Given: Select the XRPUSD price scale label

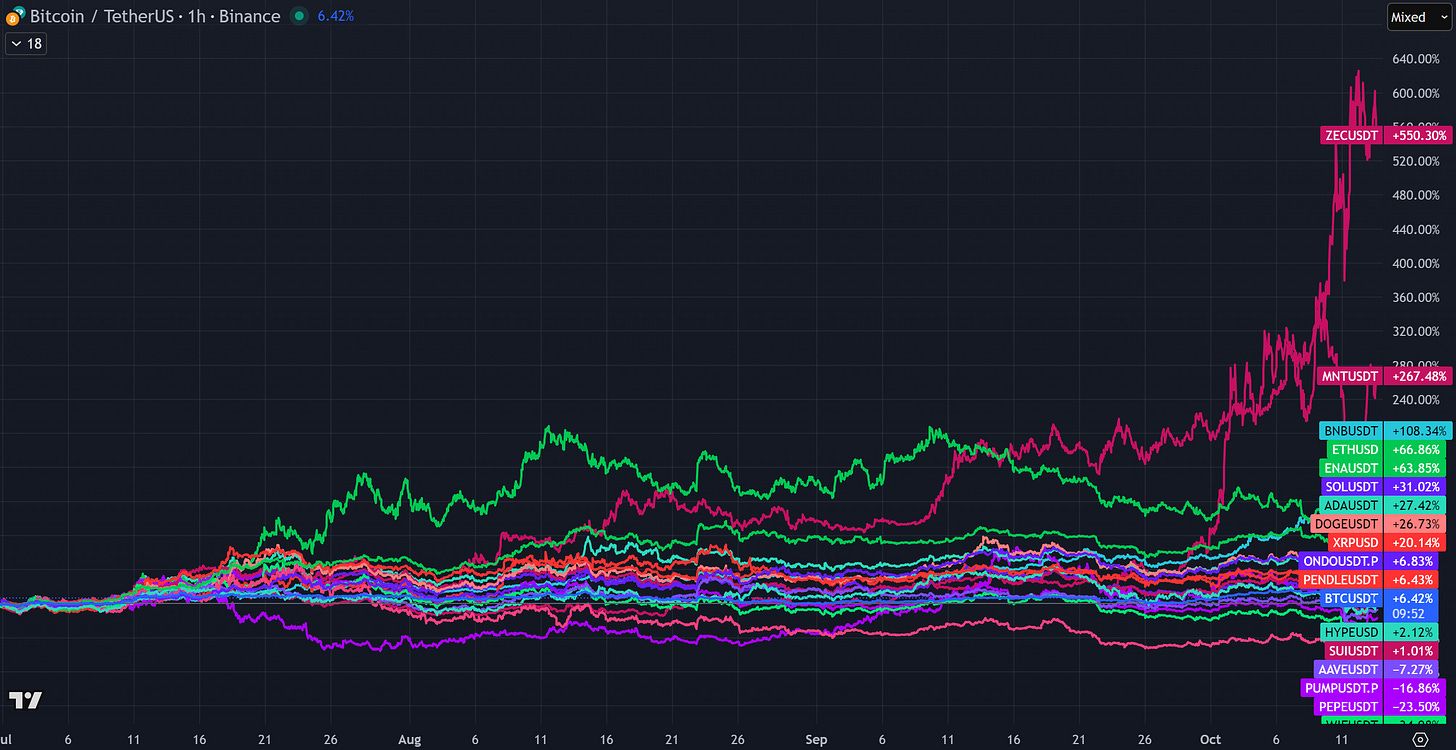Looking at the screenshot, I should pos(1355,543).
